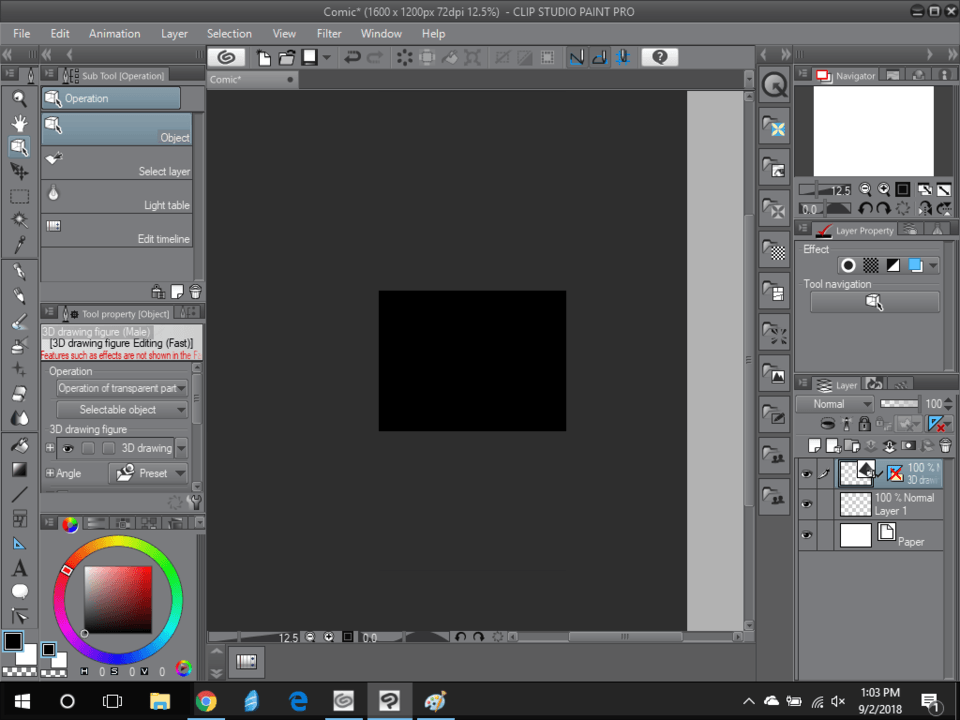Open the Angle Preset dropdown

149,473
